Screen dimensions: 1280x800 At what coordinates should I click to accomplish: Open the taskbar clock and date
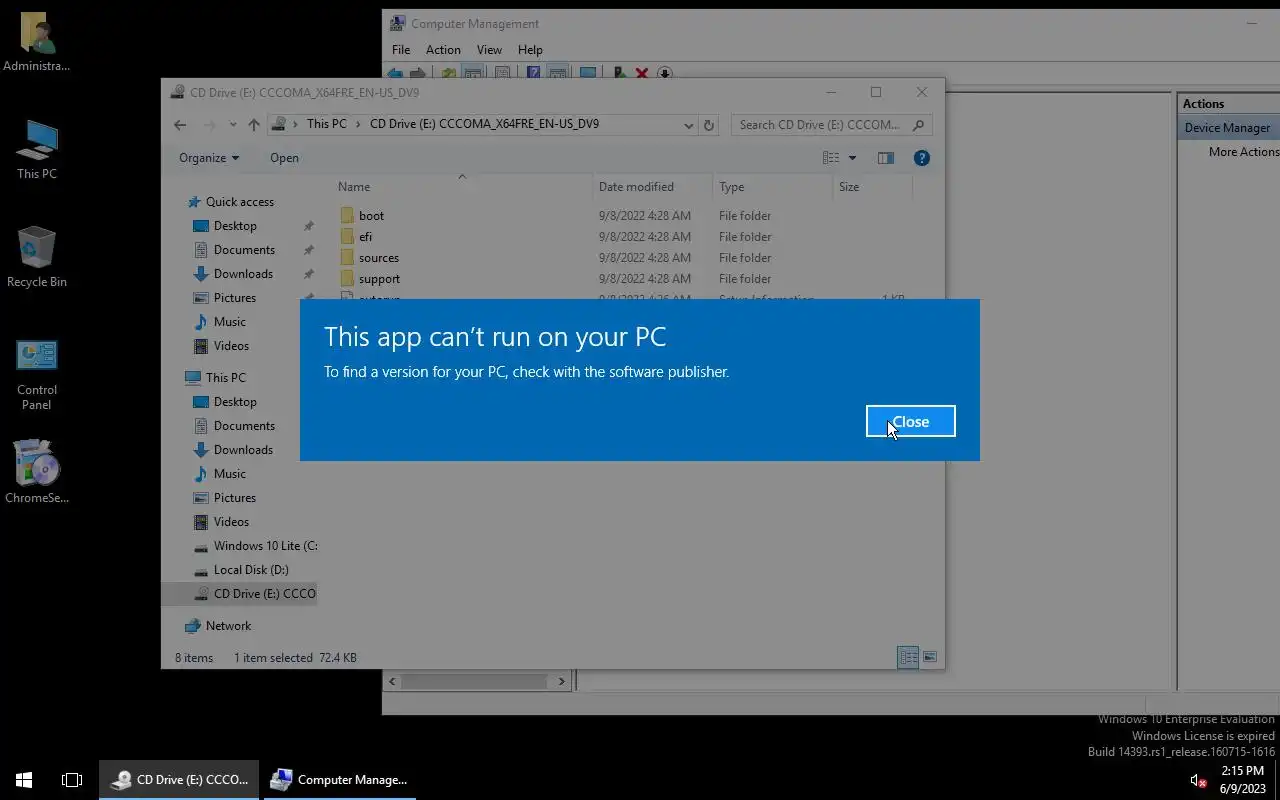1242,779
